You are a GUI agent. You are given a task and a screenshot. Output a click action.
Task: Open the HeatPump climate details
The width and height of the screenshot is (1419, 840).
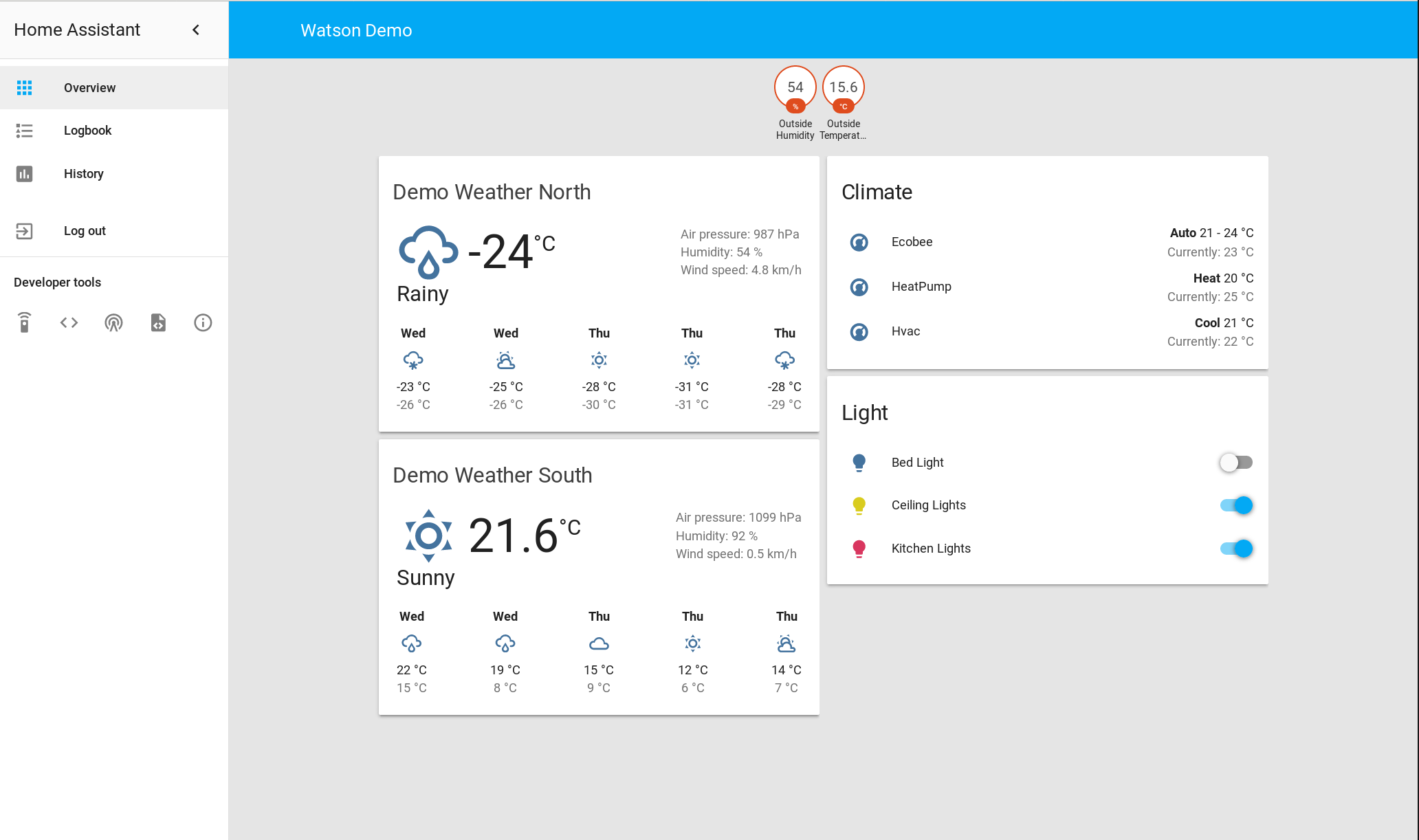click(921, 287)
